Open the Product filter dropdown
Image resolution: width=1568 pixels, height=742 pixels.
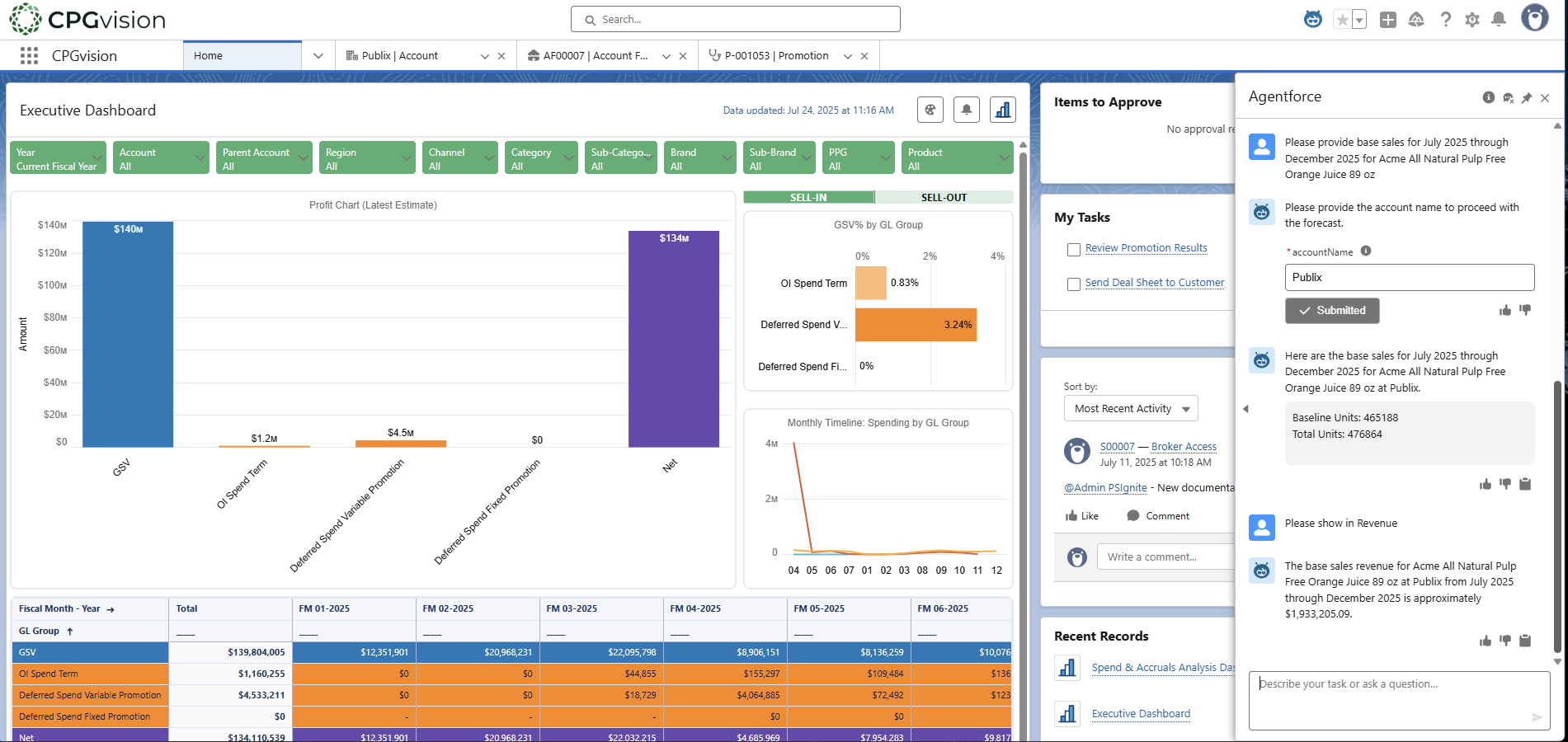coord(957,158)
